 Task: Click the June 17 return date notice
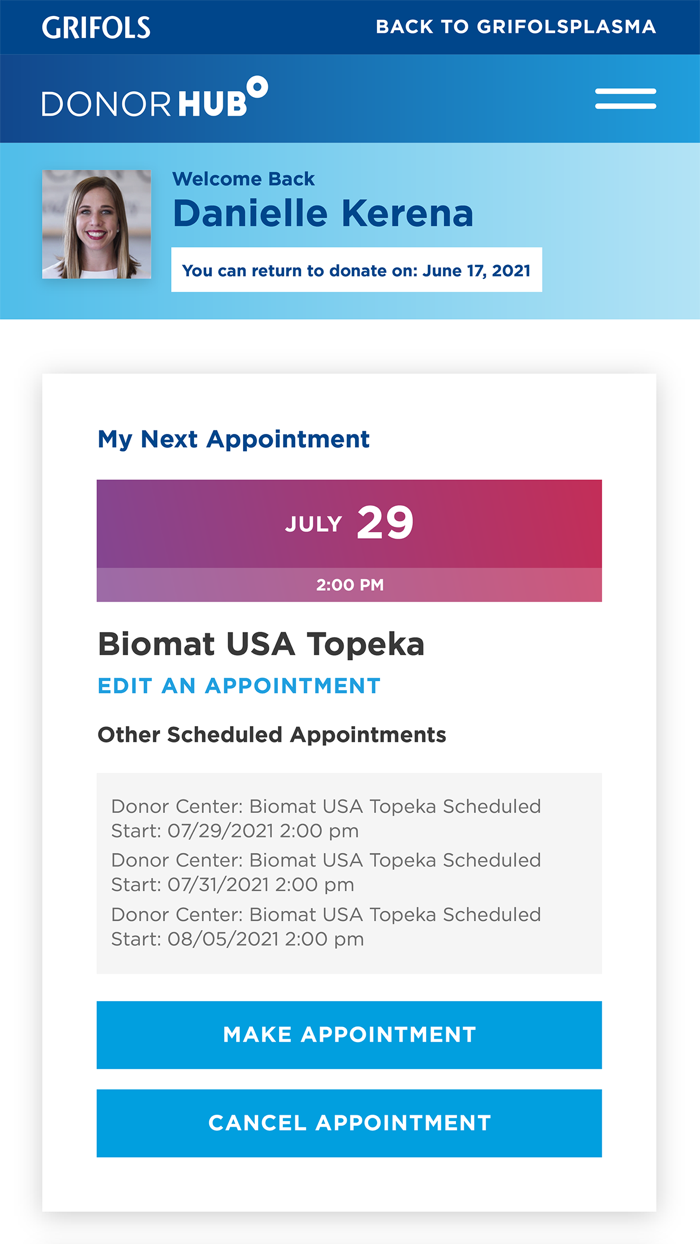[356, 269]
